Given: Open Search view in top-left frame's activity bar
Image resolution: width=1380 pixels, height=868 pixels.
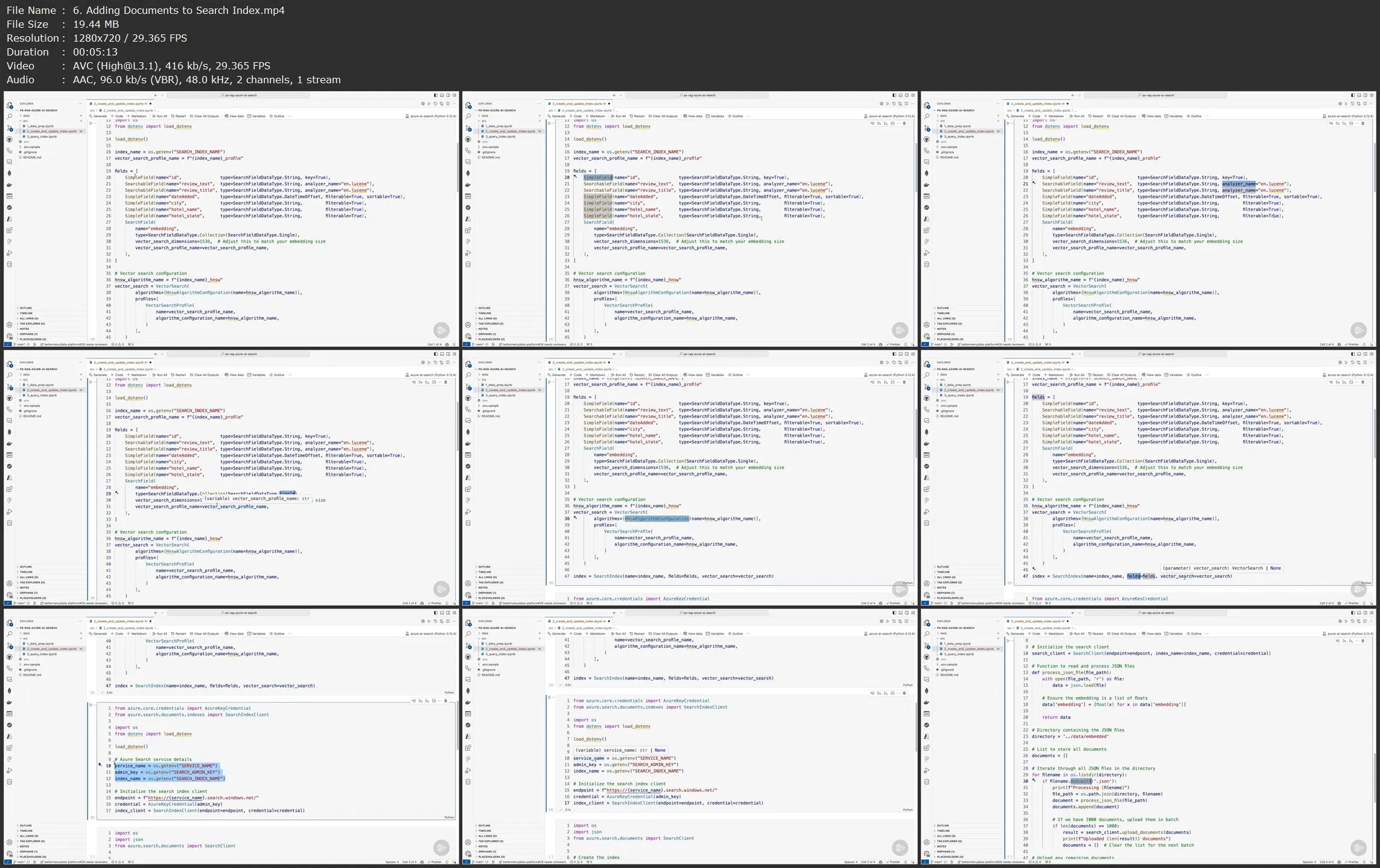Looking at the screenshot, I should [x=10, y=116].
